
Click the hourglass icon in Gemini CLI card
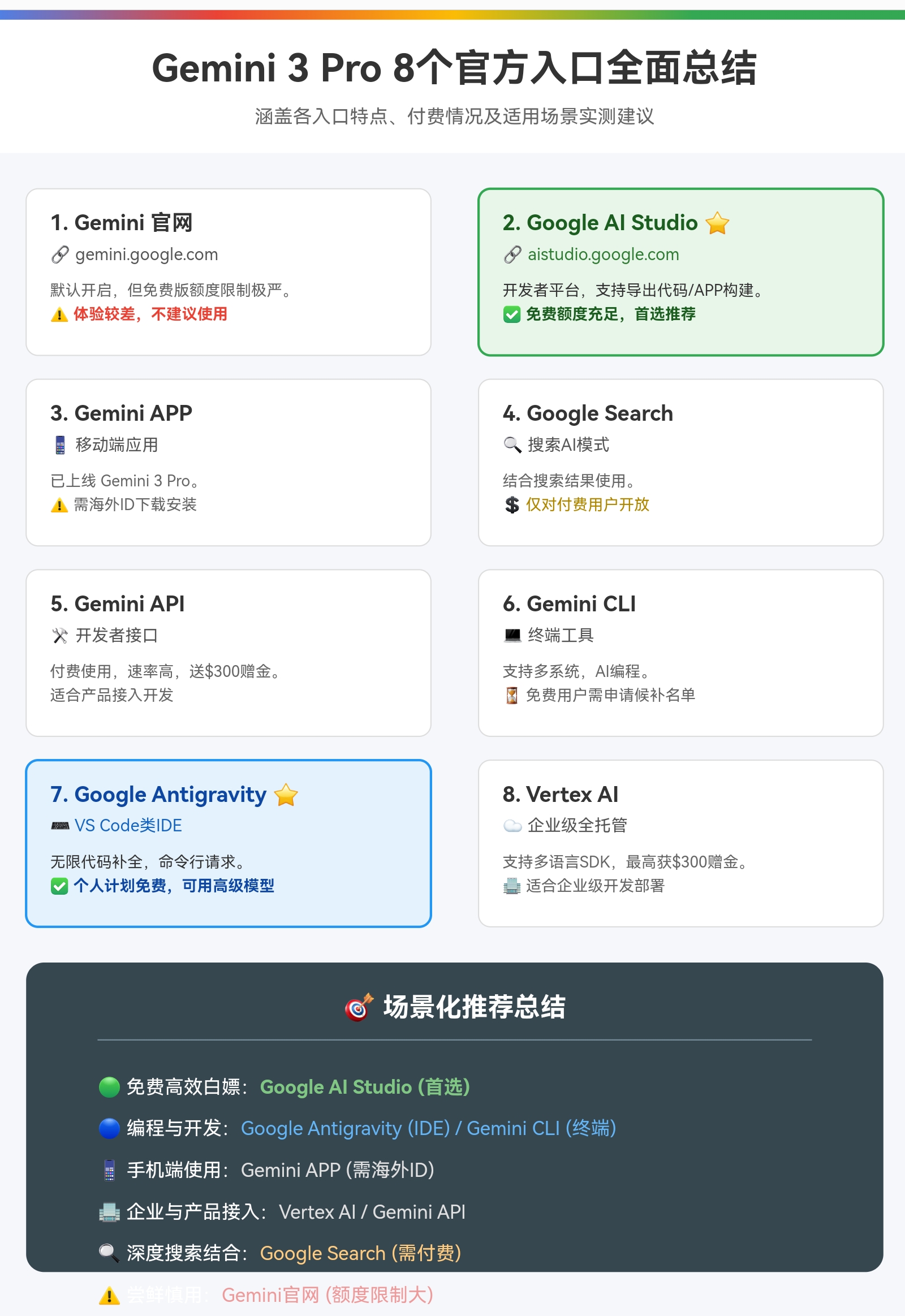(x=511, y=695)
